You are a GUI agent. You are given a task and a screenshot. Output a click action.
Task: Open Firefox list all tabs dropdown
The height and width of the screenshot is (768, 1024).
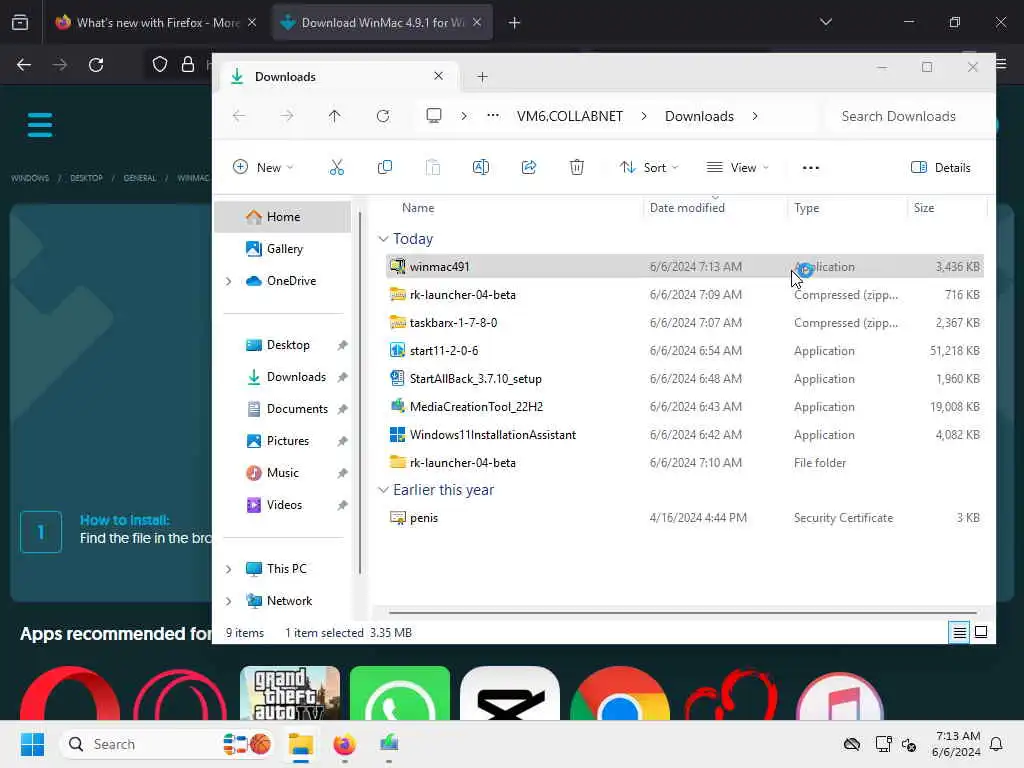(x=825, y=22)
